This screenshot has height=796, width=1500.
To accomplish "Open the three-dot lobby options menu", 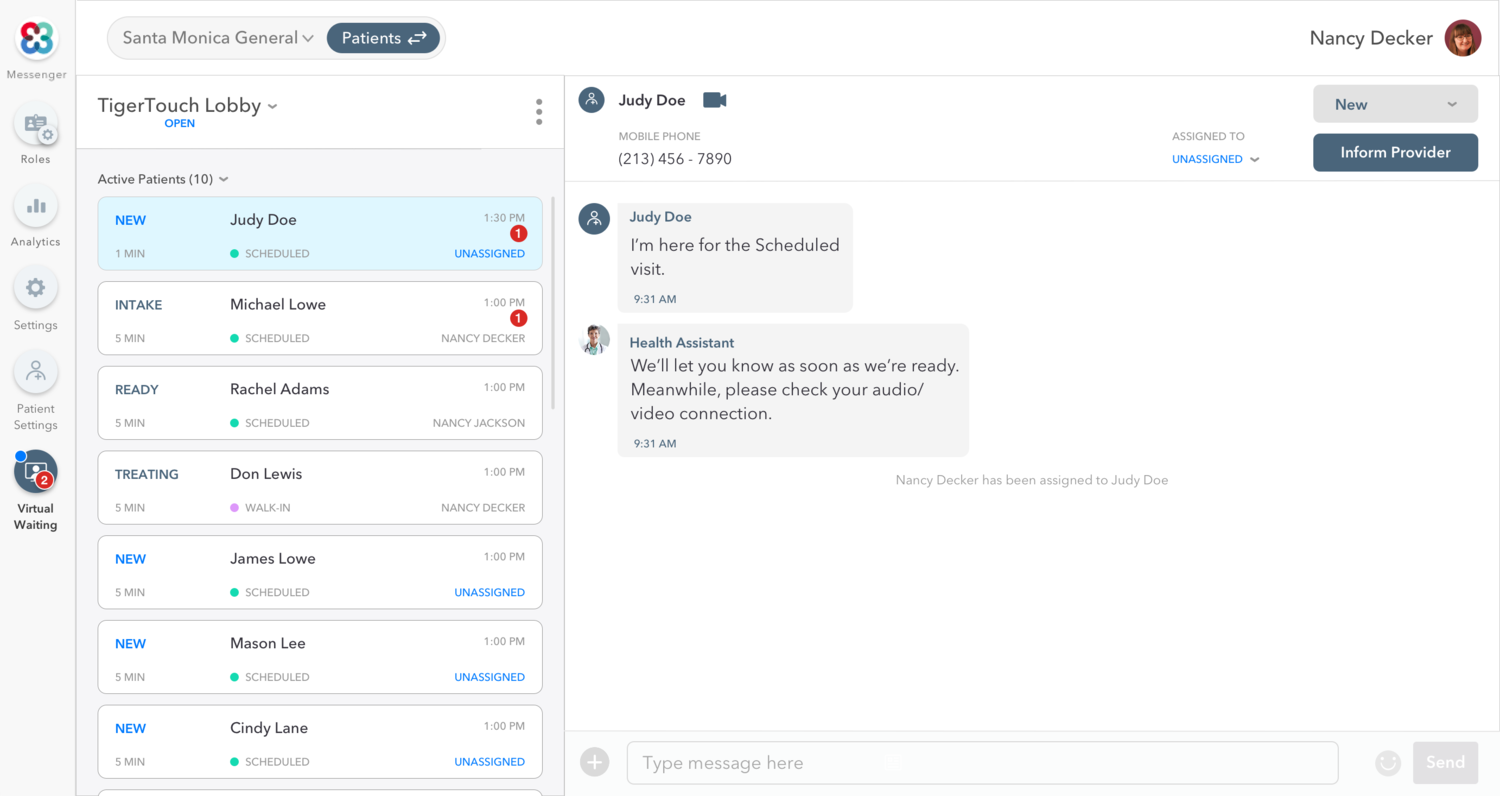I will point(539,112).
